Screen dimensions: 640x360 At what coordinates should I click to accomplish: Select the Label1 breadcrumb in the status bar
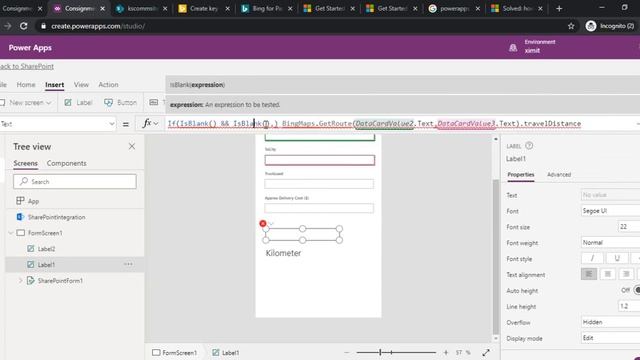tap(226, 353)
